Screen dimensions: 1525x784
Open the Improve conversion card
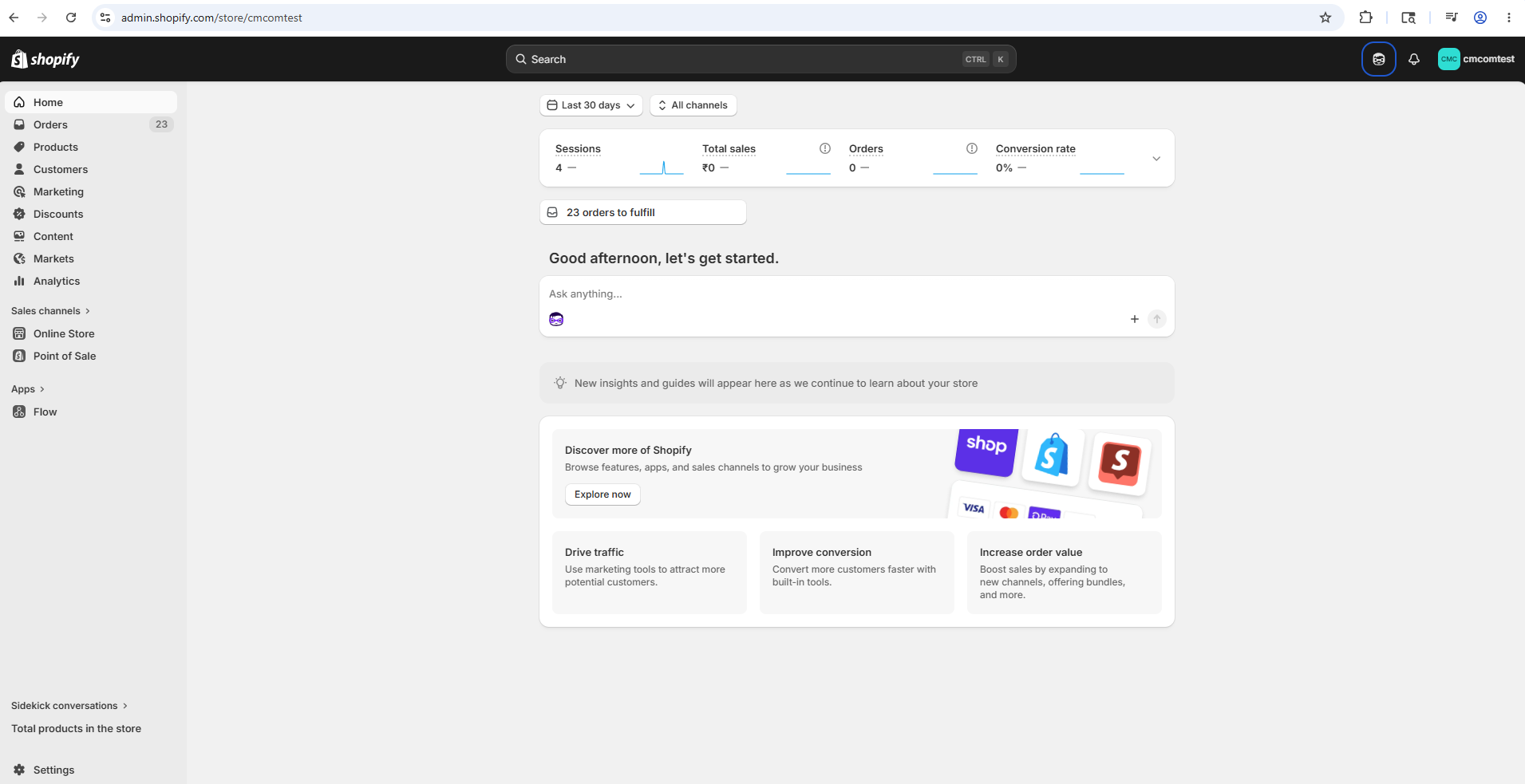coord(857,572)
